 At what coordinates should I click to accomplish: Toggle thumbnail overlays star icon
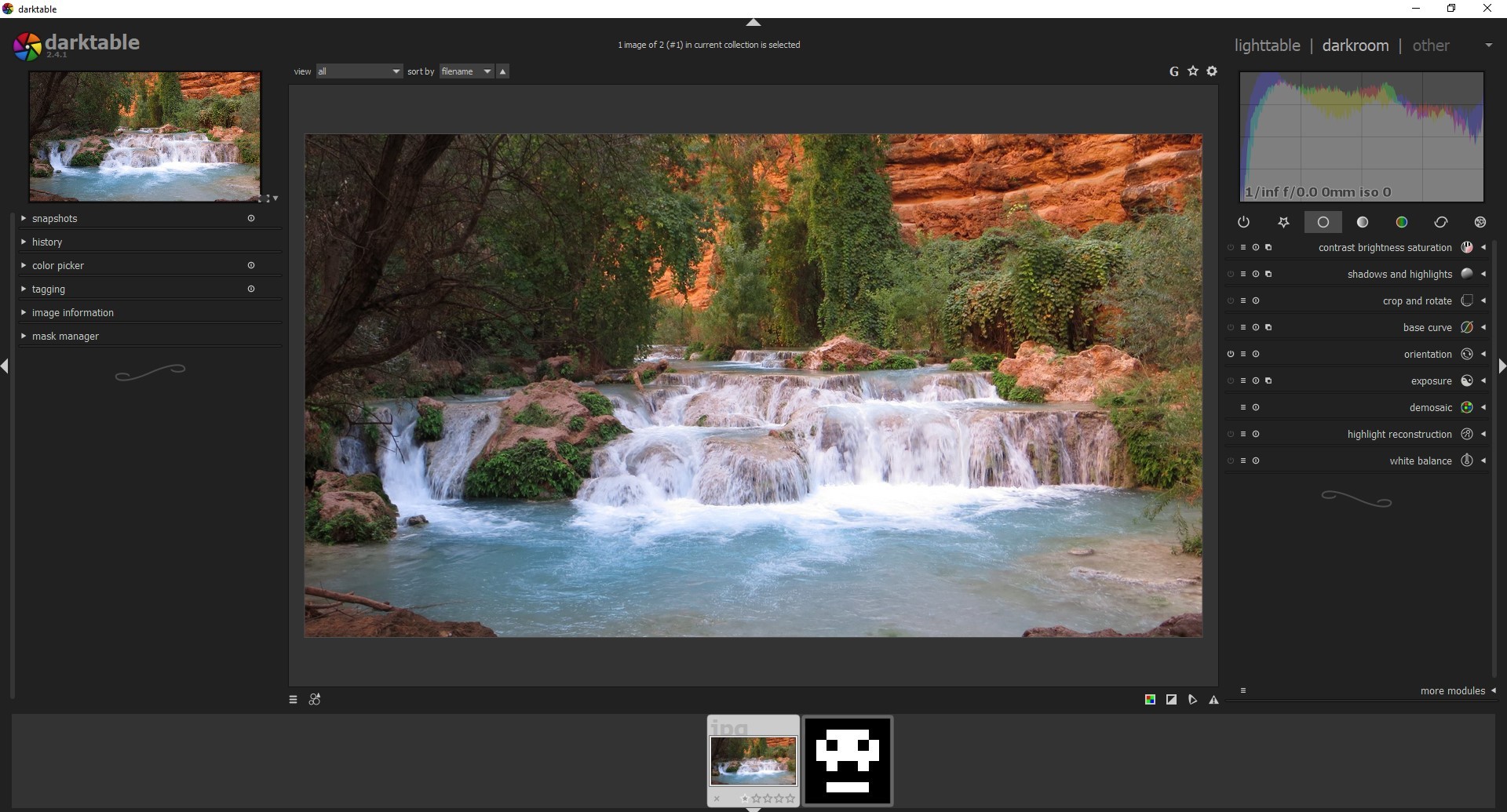point(1193,71)
